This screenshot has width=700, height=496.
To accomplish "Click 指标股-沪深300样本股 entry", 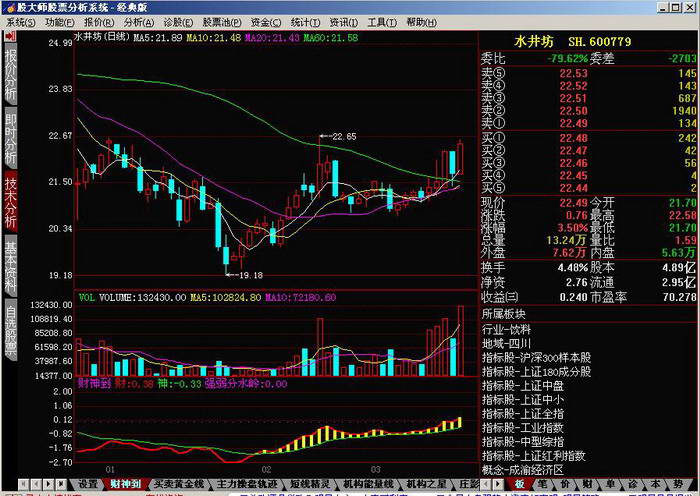I will (536, 358).
